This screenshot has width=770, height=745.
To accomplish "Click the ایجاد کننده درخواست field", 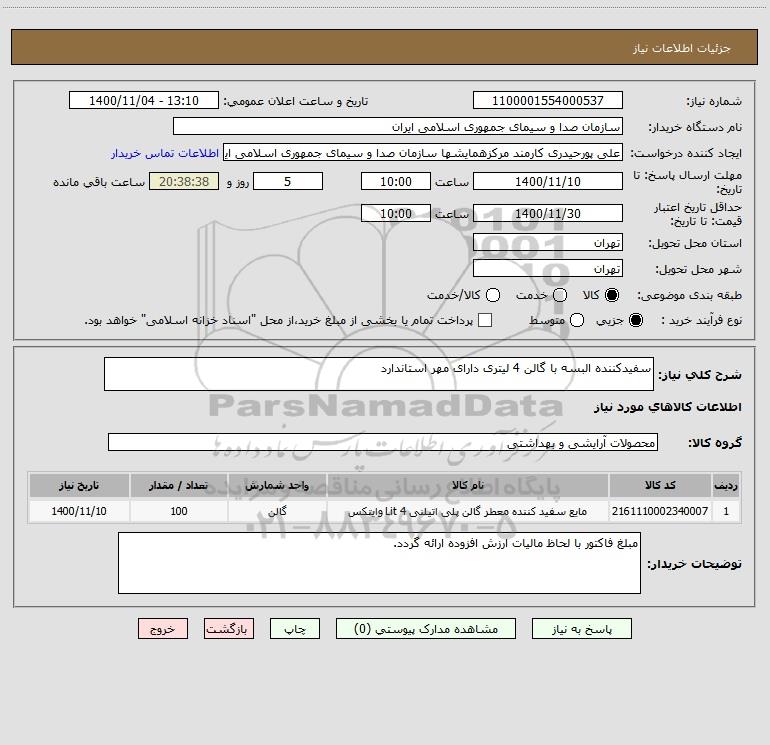I will 423,153.
